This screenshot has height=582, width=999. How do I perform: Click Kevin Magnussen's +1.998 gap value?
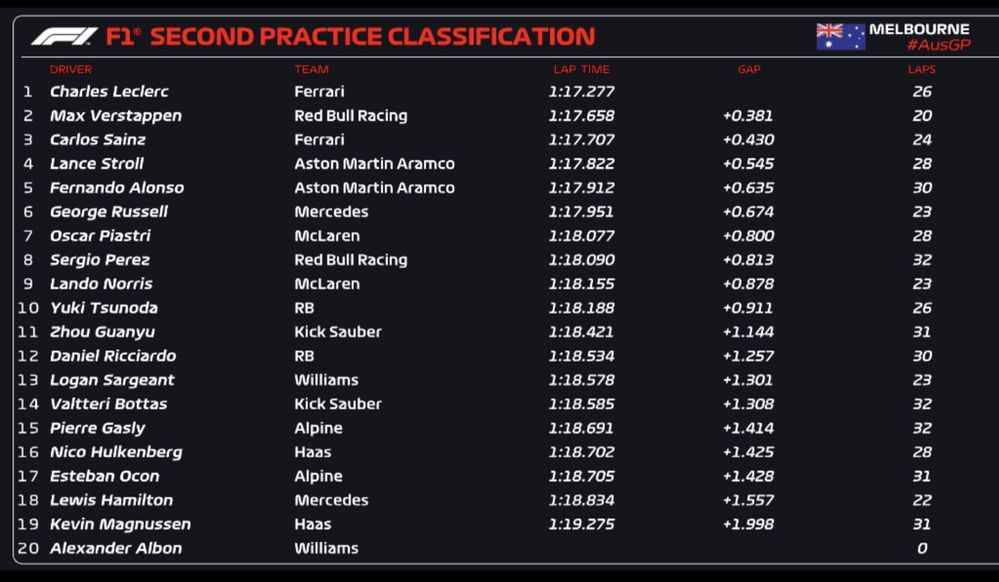pyautogui.click(x=748, y=524)
